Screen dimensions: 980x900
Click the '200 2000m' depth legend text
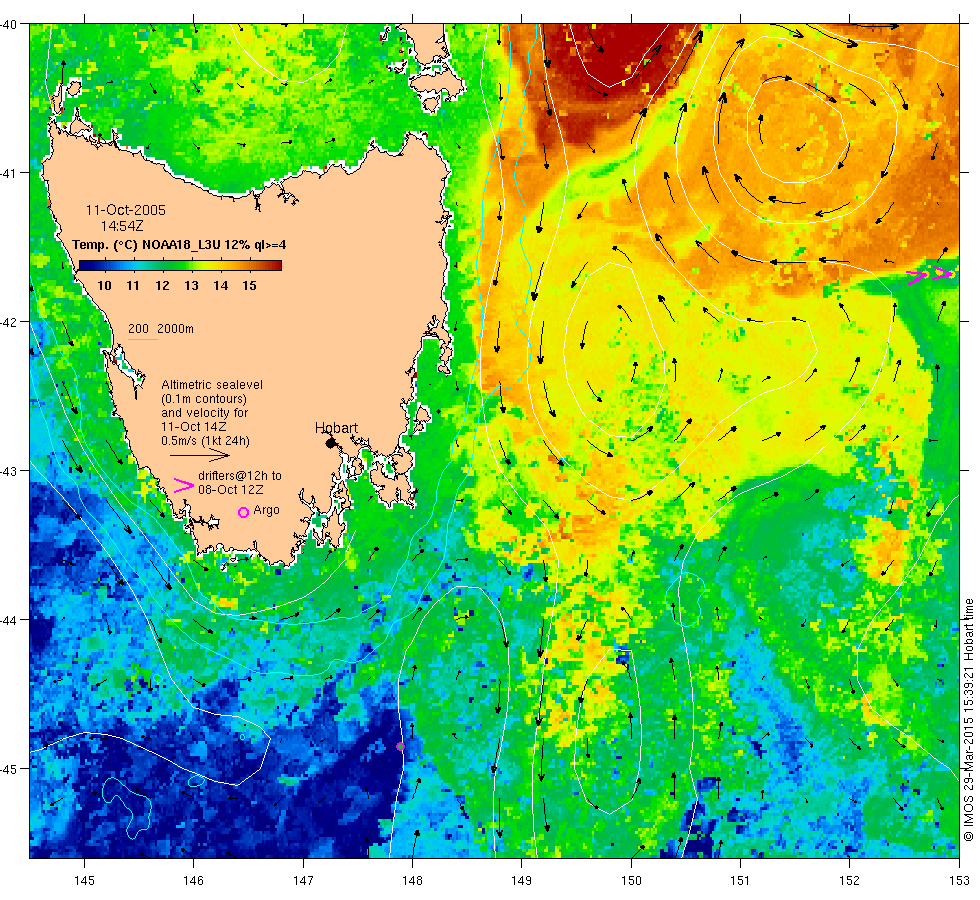161,329
